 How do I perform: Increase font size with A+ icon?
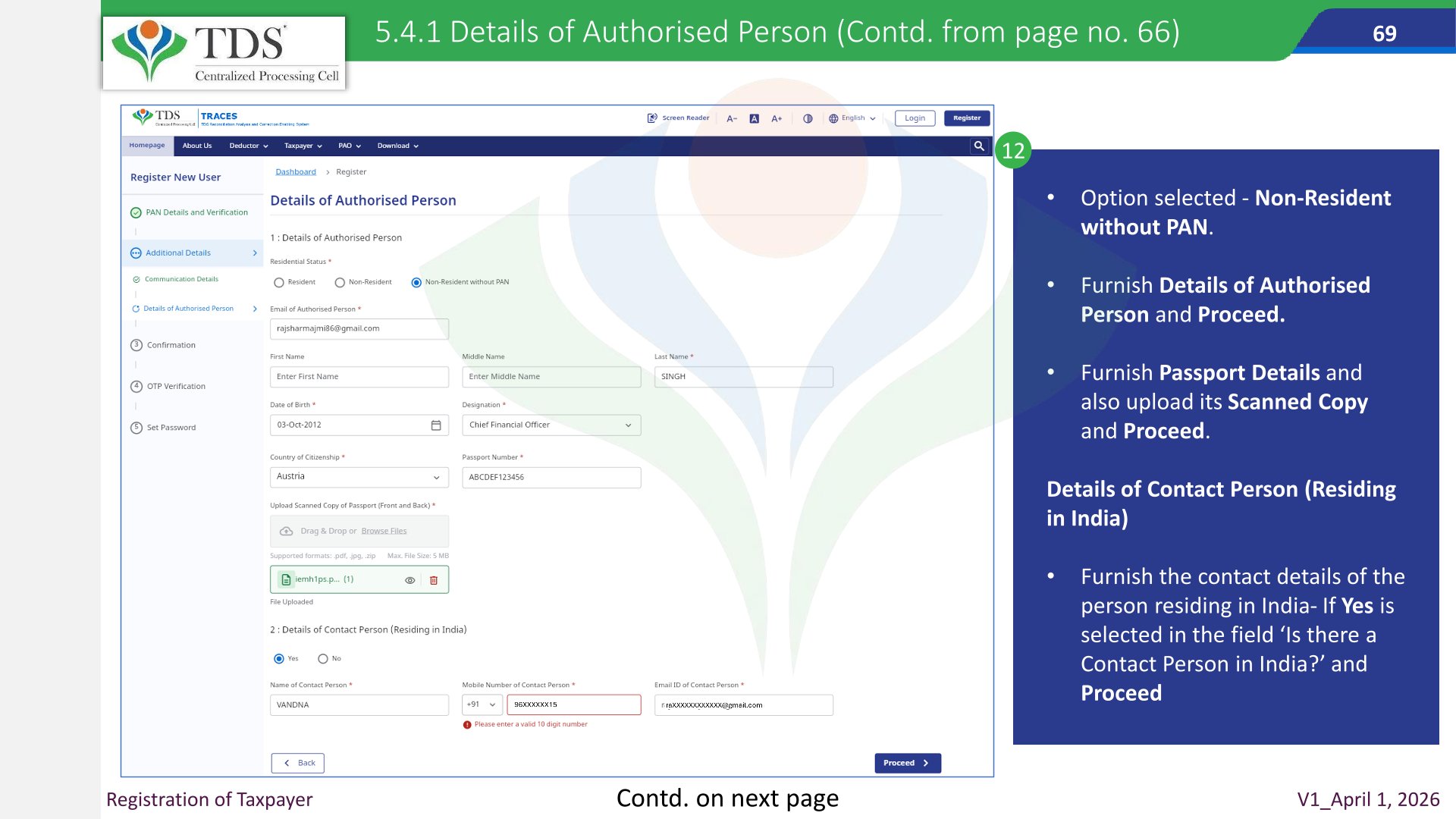click(777, 118)
